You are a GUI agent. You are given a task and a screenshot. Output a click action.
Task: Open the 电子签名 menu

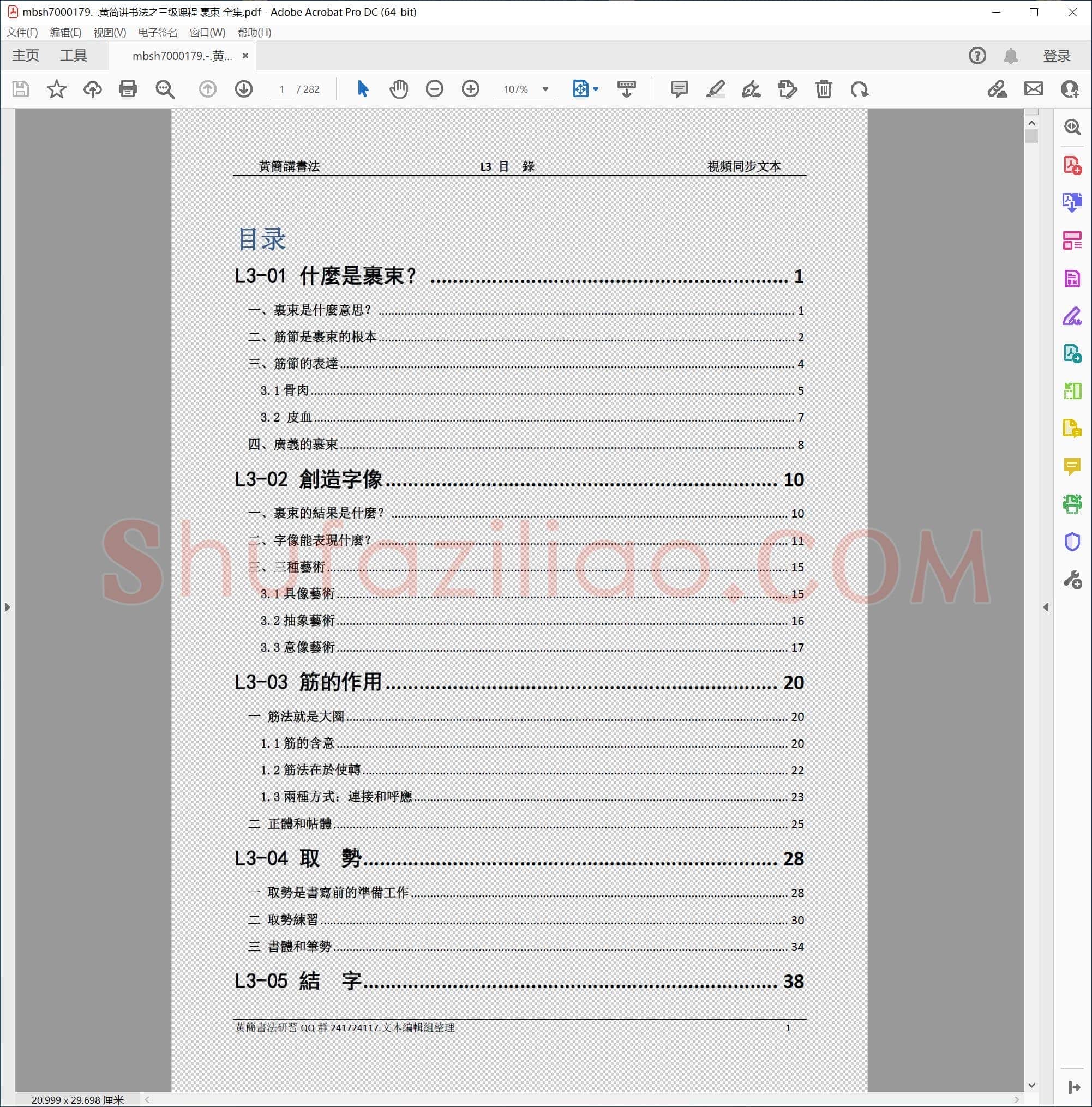click(158, 33)
